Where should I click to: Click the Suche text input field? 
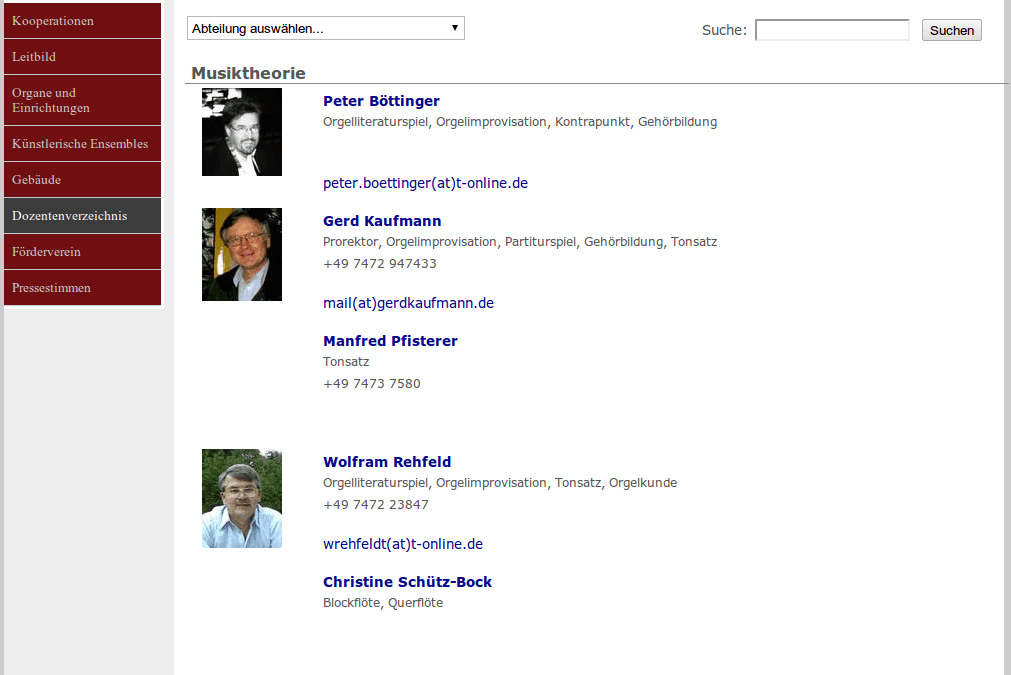click(x=831, y=30)
